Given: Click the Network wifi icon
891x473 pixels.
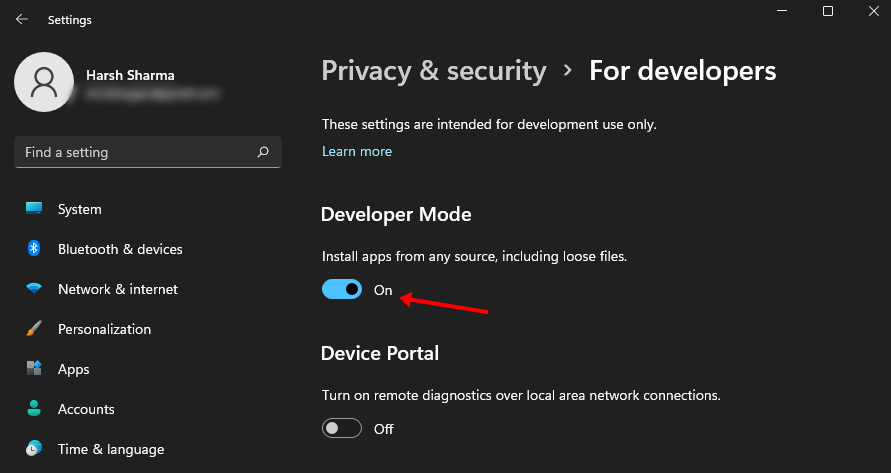Looking at the screenshot, I should pyautogui.click(x=34, y=289).
